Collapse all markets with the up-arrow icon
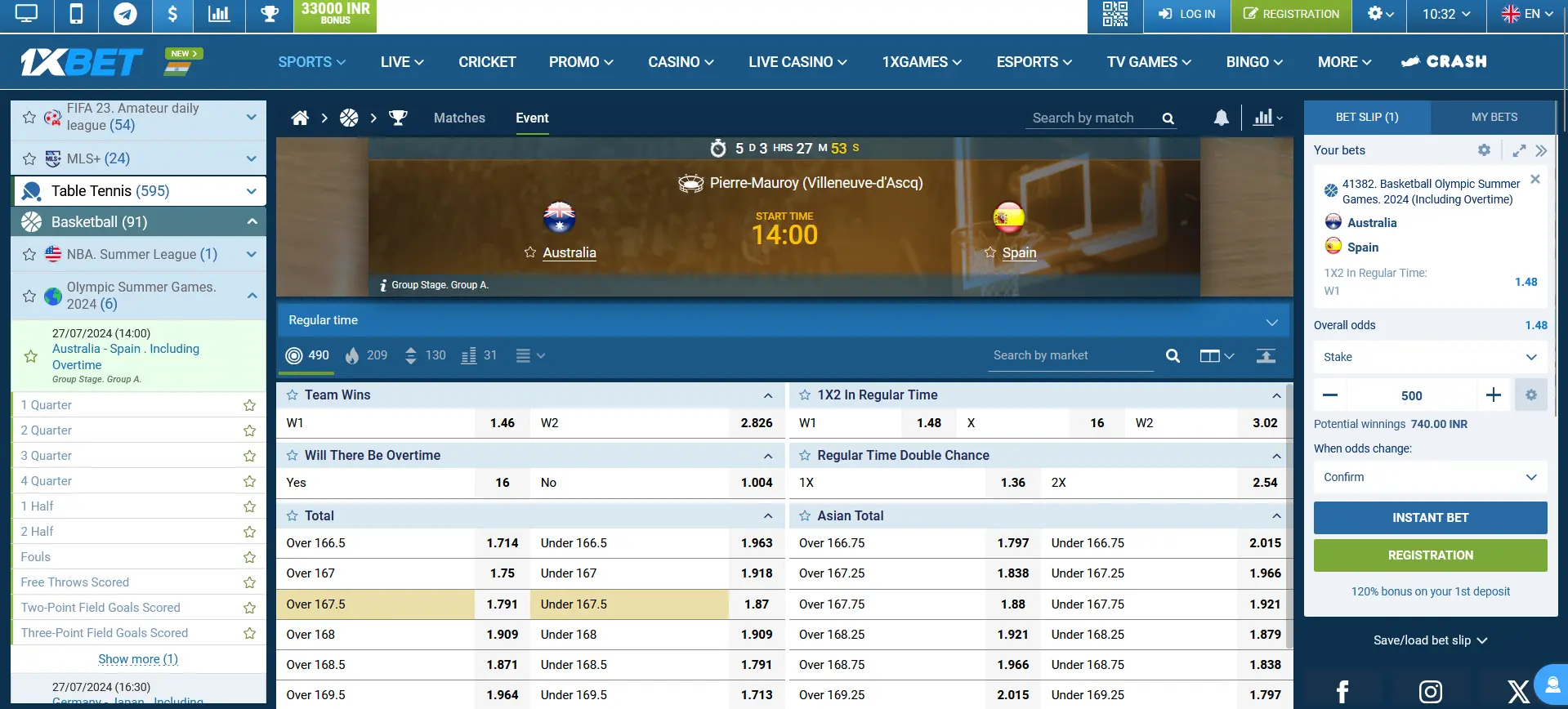This screenshot has height=709, width=1568. point(1266,355)
